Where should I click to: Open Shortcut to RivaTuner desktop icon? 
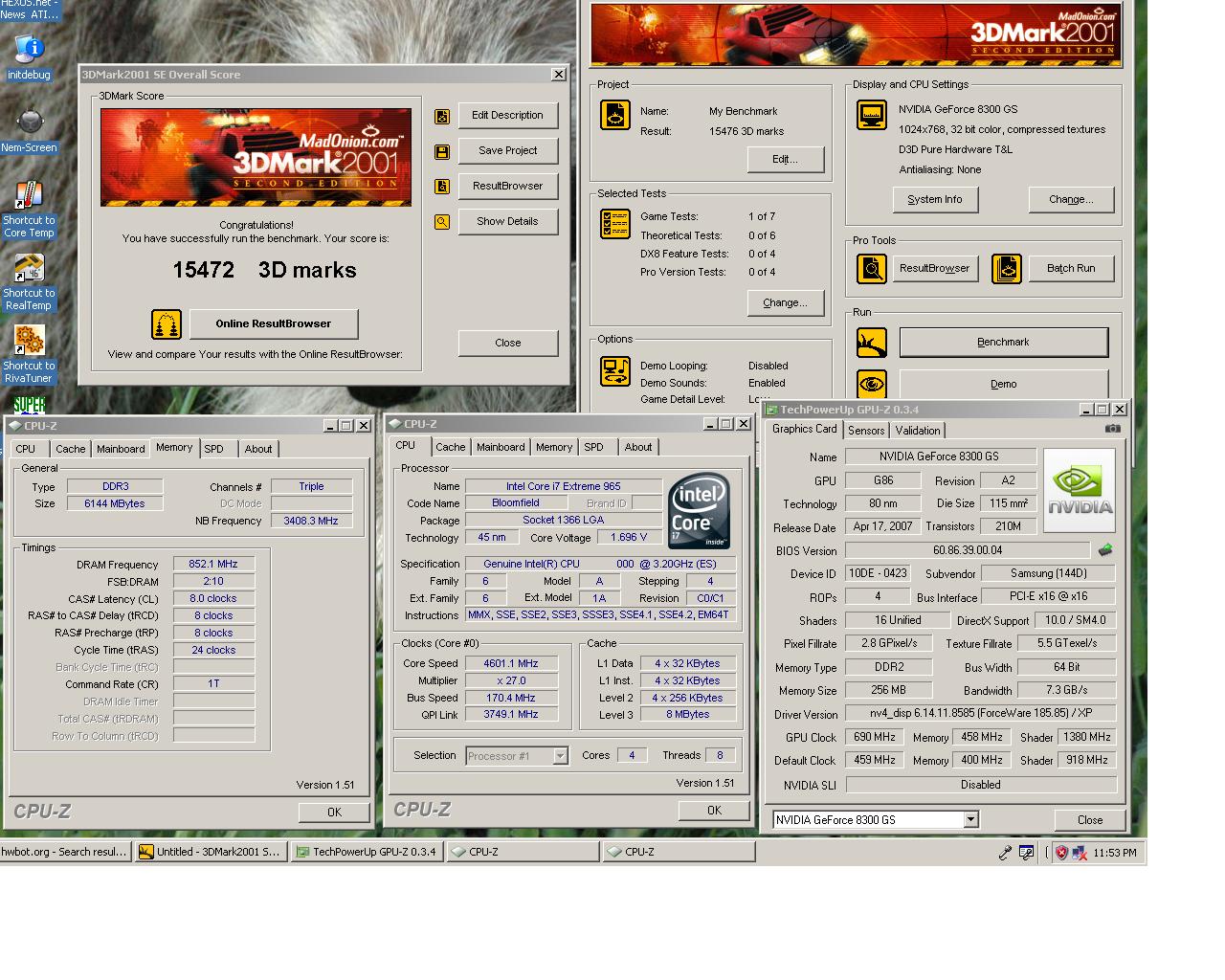pos(29,355)
